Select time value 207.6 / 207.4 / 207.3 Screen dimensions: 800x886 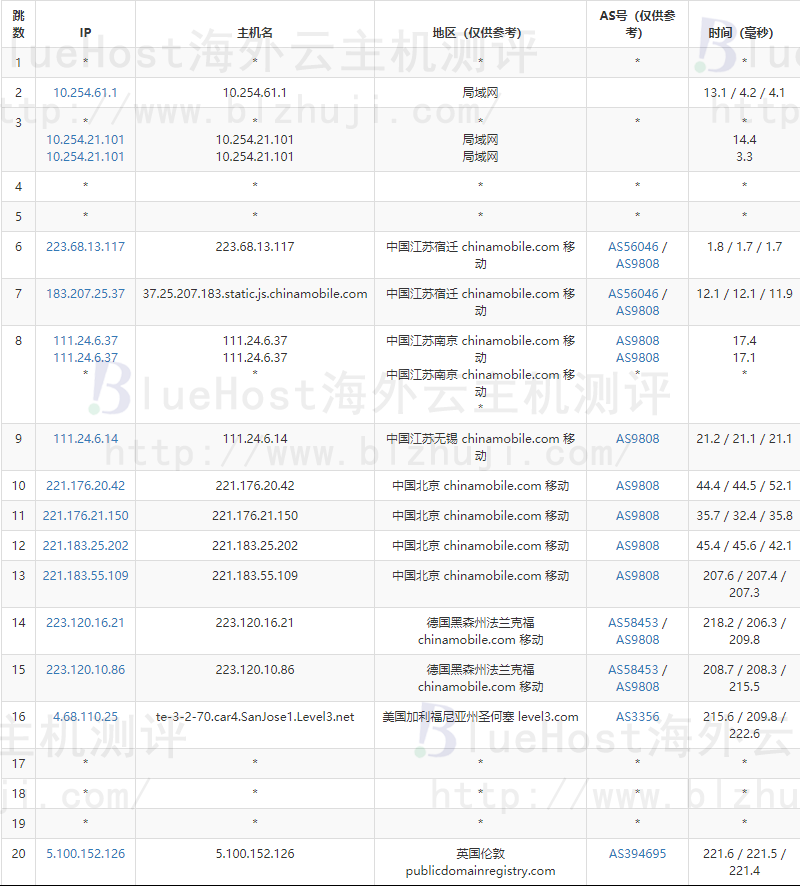coord(744,584)
